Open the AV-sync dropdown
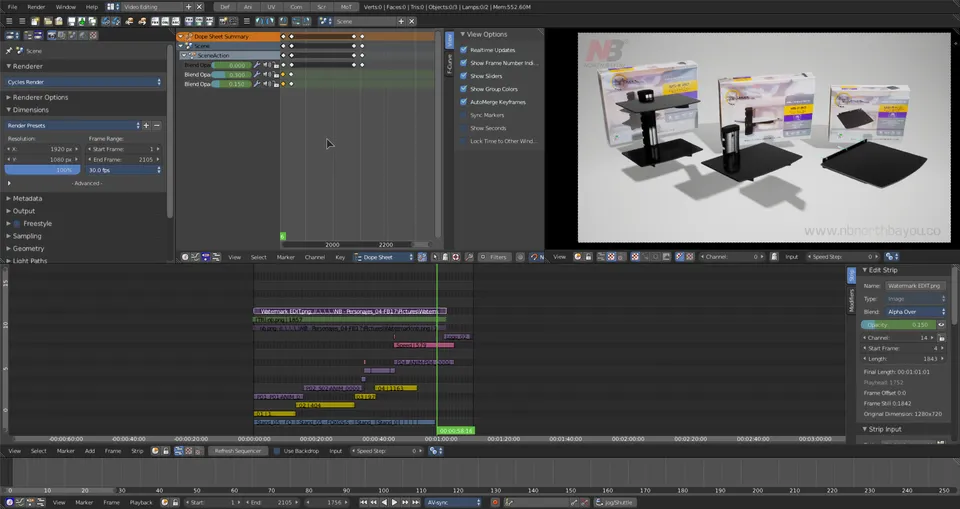960x509 pixels. point(454,502)
